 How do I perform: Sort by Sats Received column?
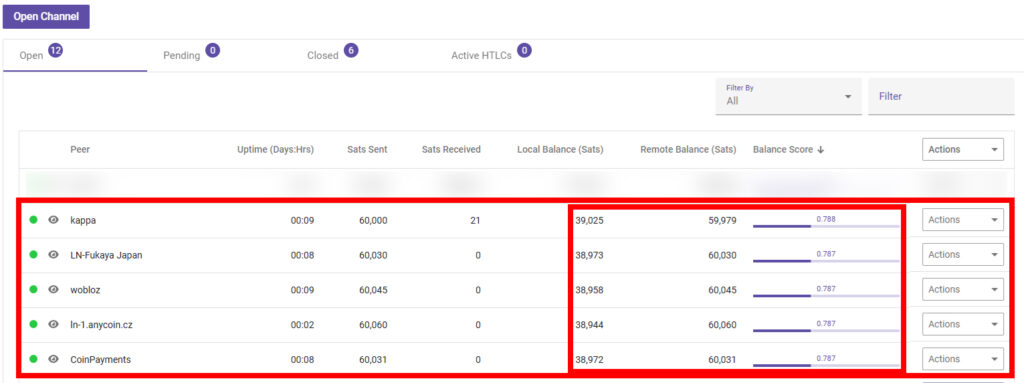[451, 150]
